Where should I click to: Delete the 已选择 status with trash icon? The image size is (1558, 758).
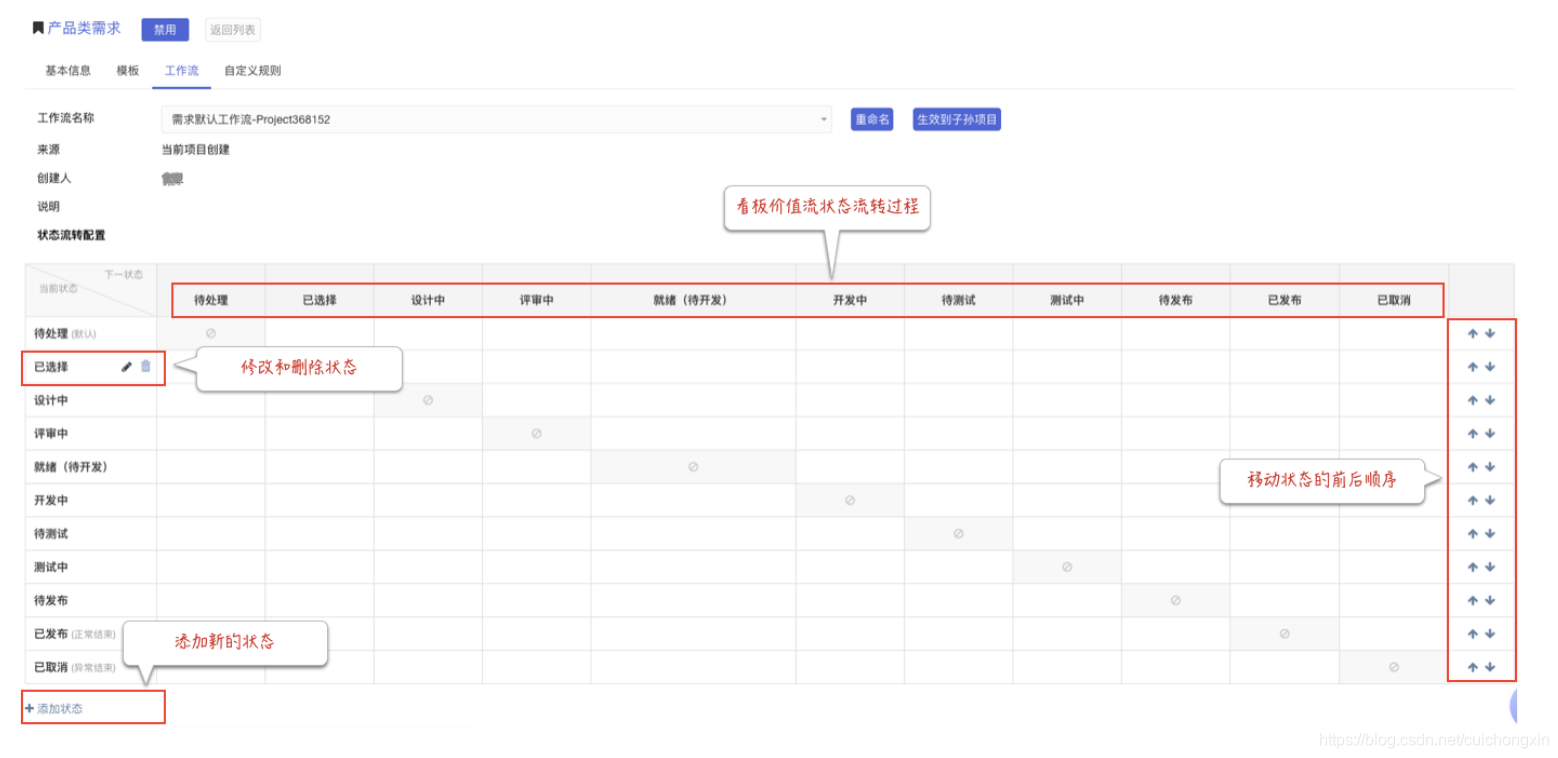tap(146, 366)
